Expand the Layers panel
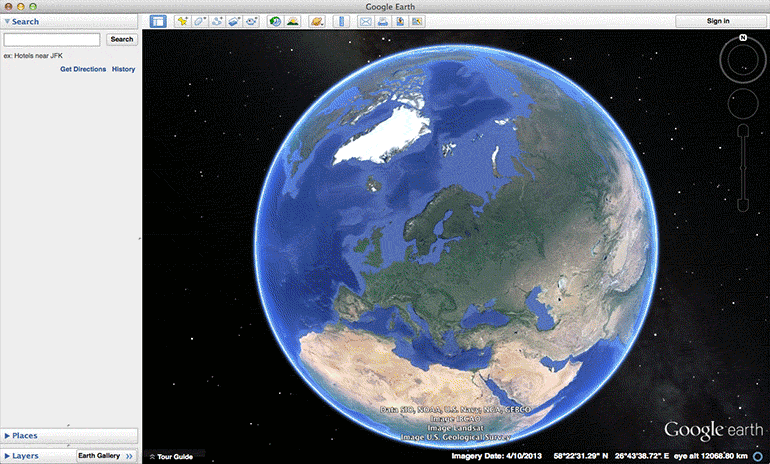770x464 pixels. coord(7,456)
